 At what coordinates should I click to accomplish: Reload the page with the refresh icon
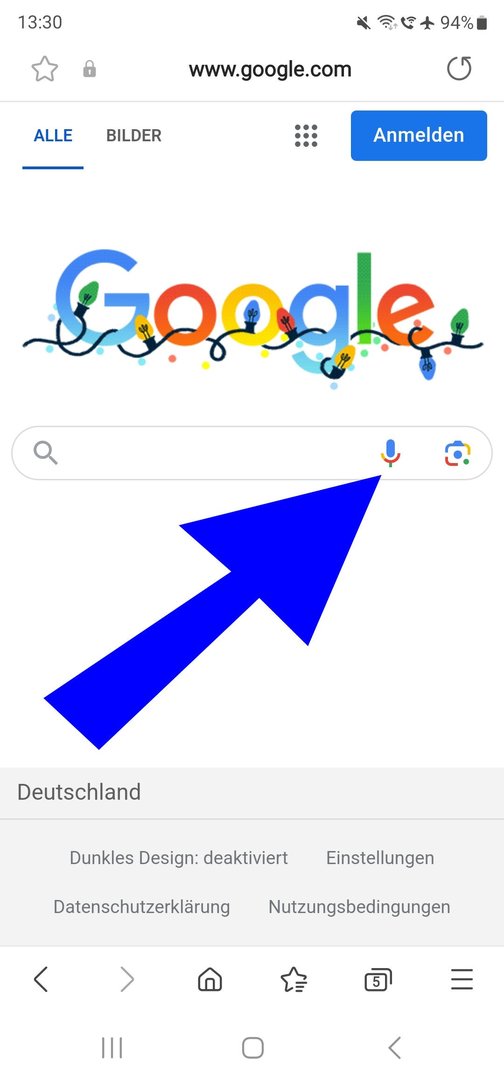[x=459, y=69]
